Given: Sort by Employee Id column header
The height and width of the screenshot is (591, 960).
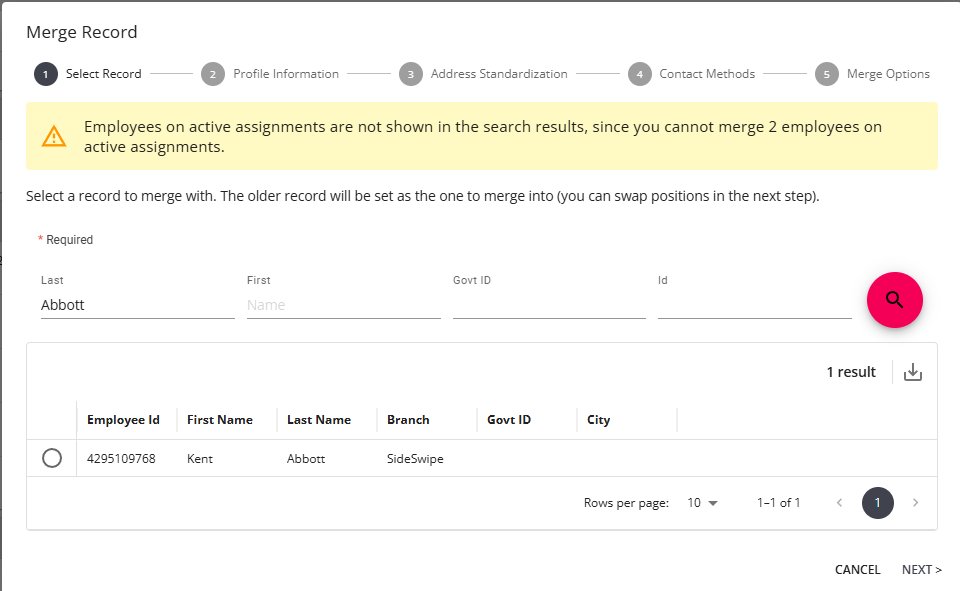Looking at the screenshot, I should 123,420.
